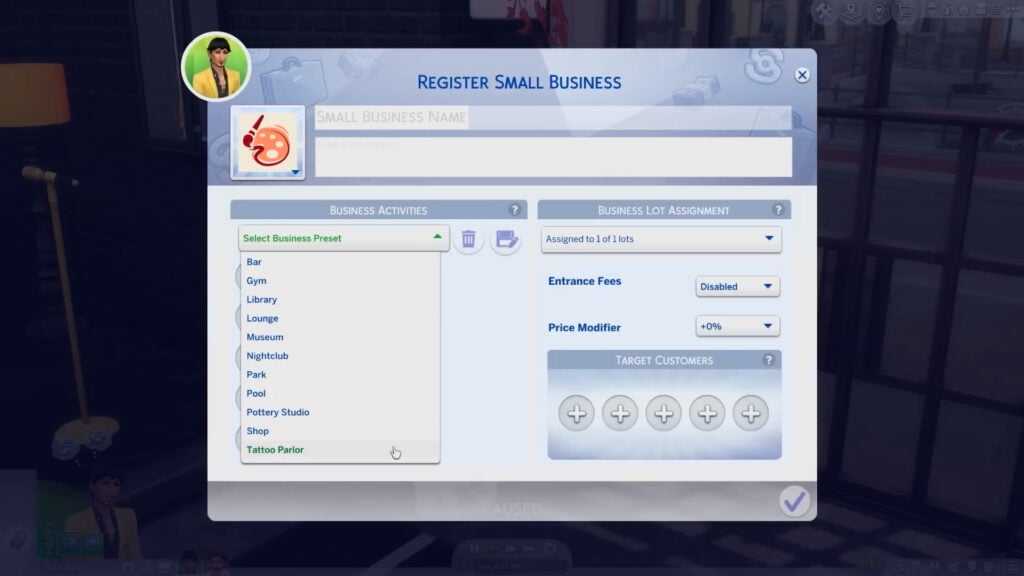Add the third target customer slot

[664, 412]
